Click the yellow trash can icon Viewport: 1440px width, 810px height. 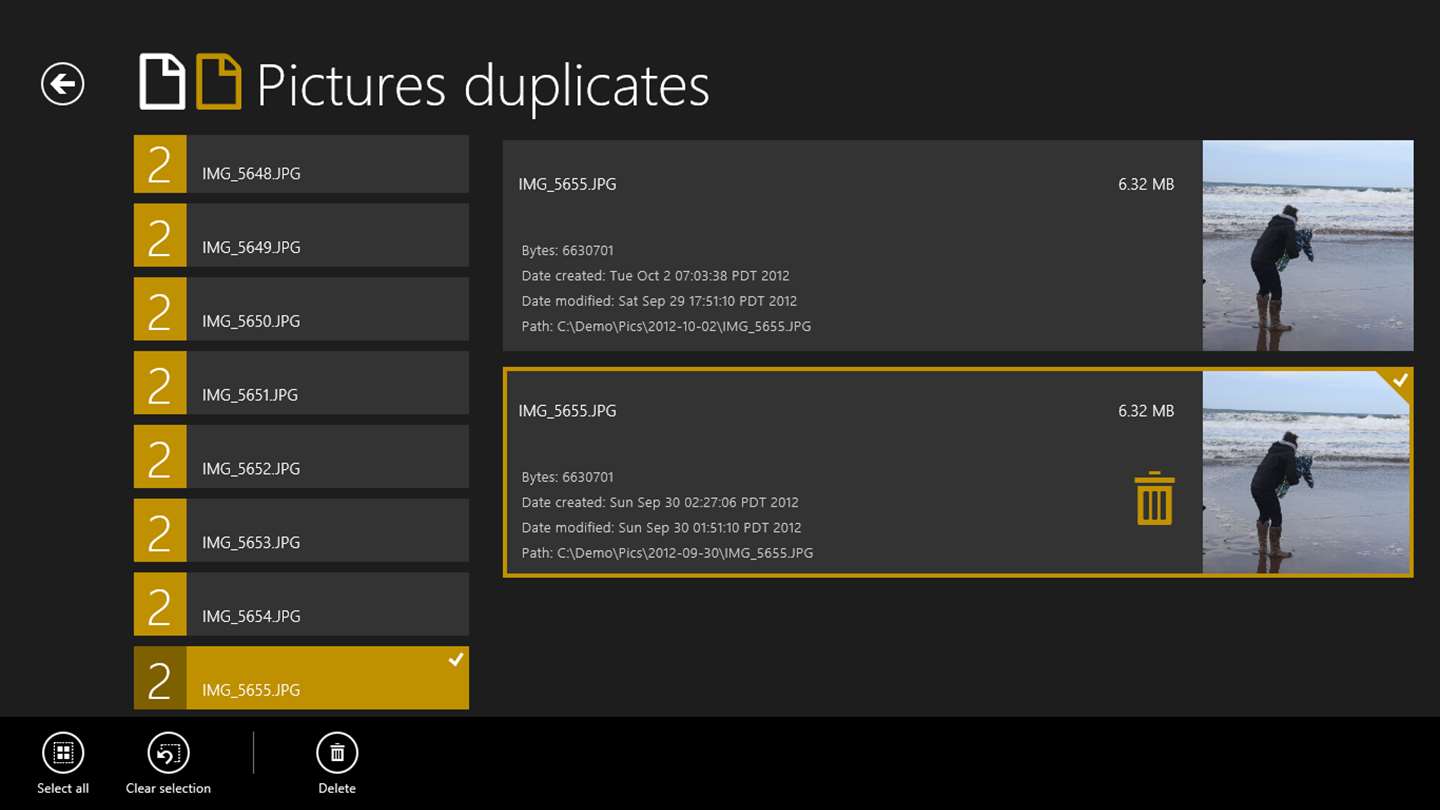coord(1154,498)
